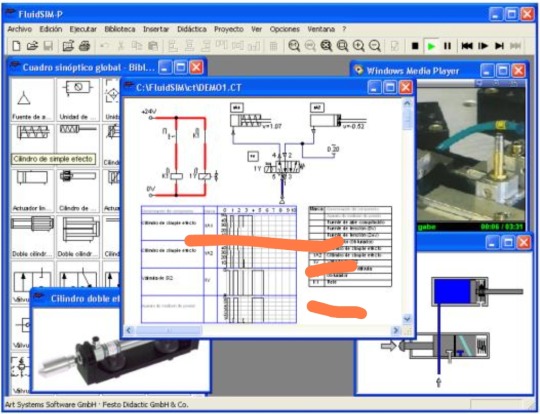Stop the simulation with the black square

pos(415,45)
